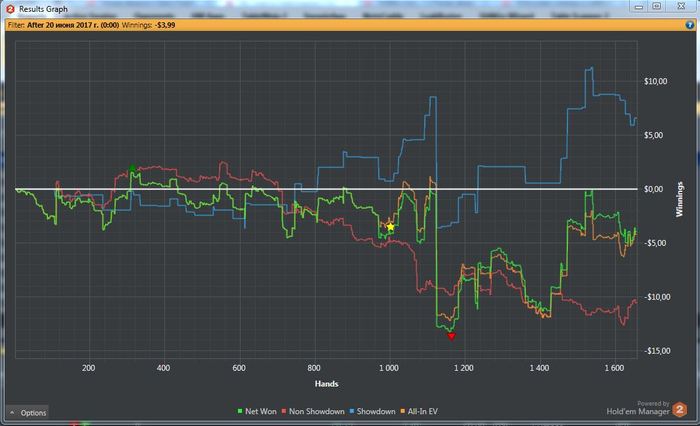This screenshot has height=426, width=700.
Task: Click the $5,00 axis label
Action: click(653, 135)
